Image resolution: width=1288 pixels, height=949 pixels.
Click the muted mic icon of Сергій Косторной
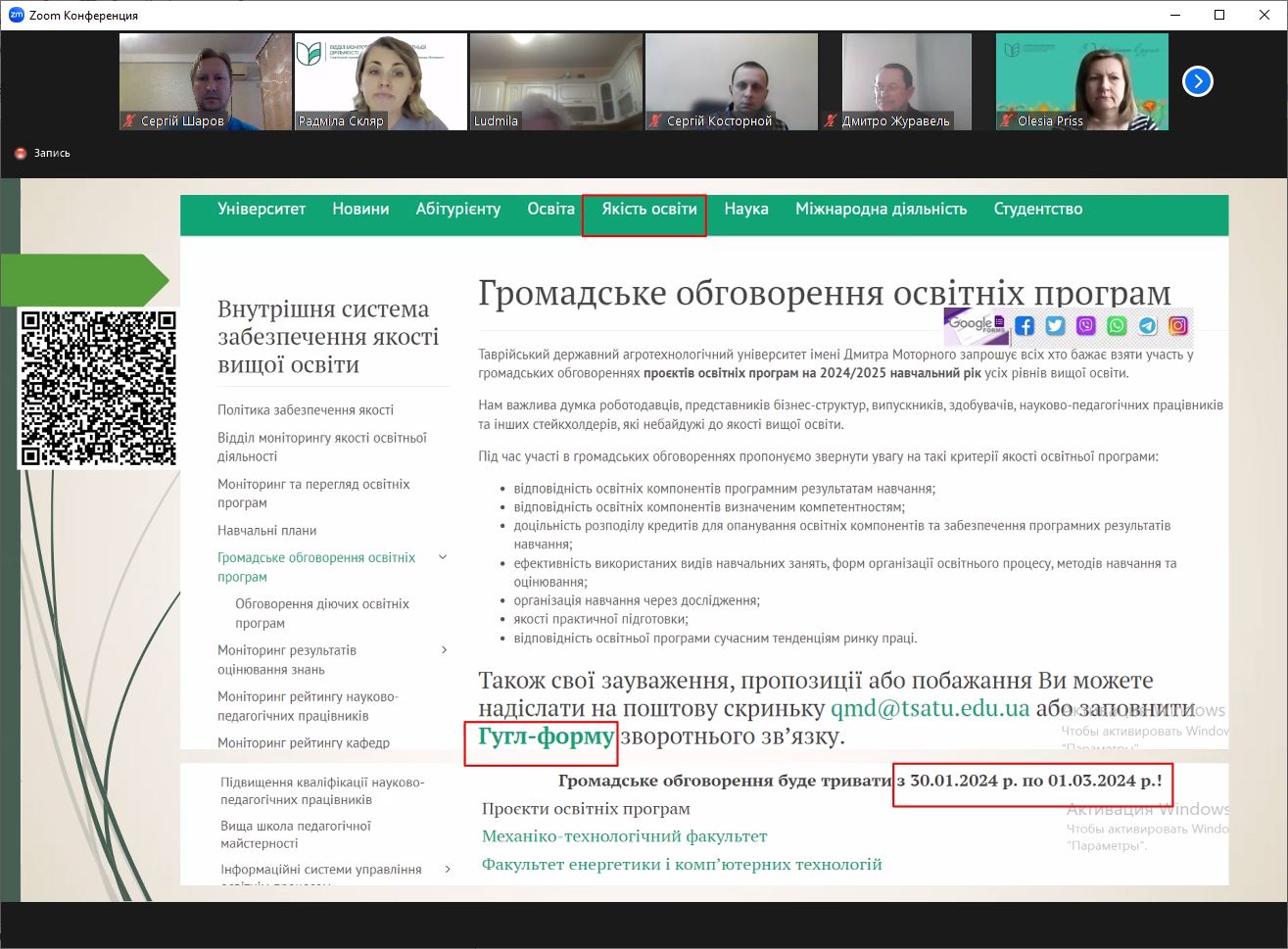[655, 121]
